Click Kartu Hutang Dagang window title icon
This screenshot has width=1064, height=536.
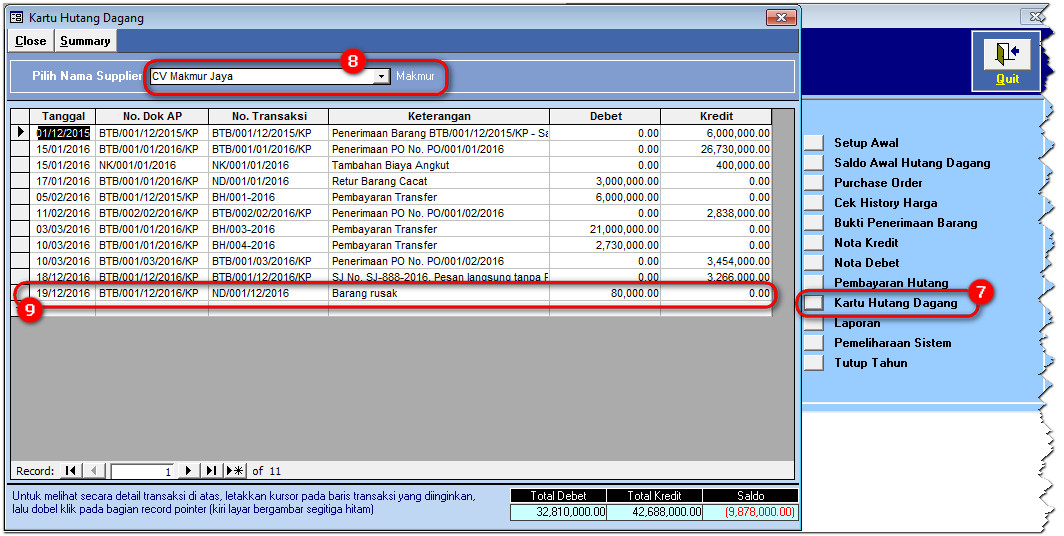[x=16, y=18]
